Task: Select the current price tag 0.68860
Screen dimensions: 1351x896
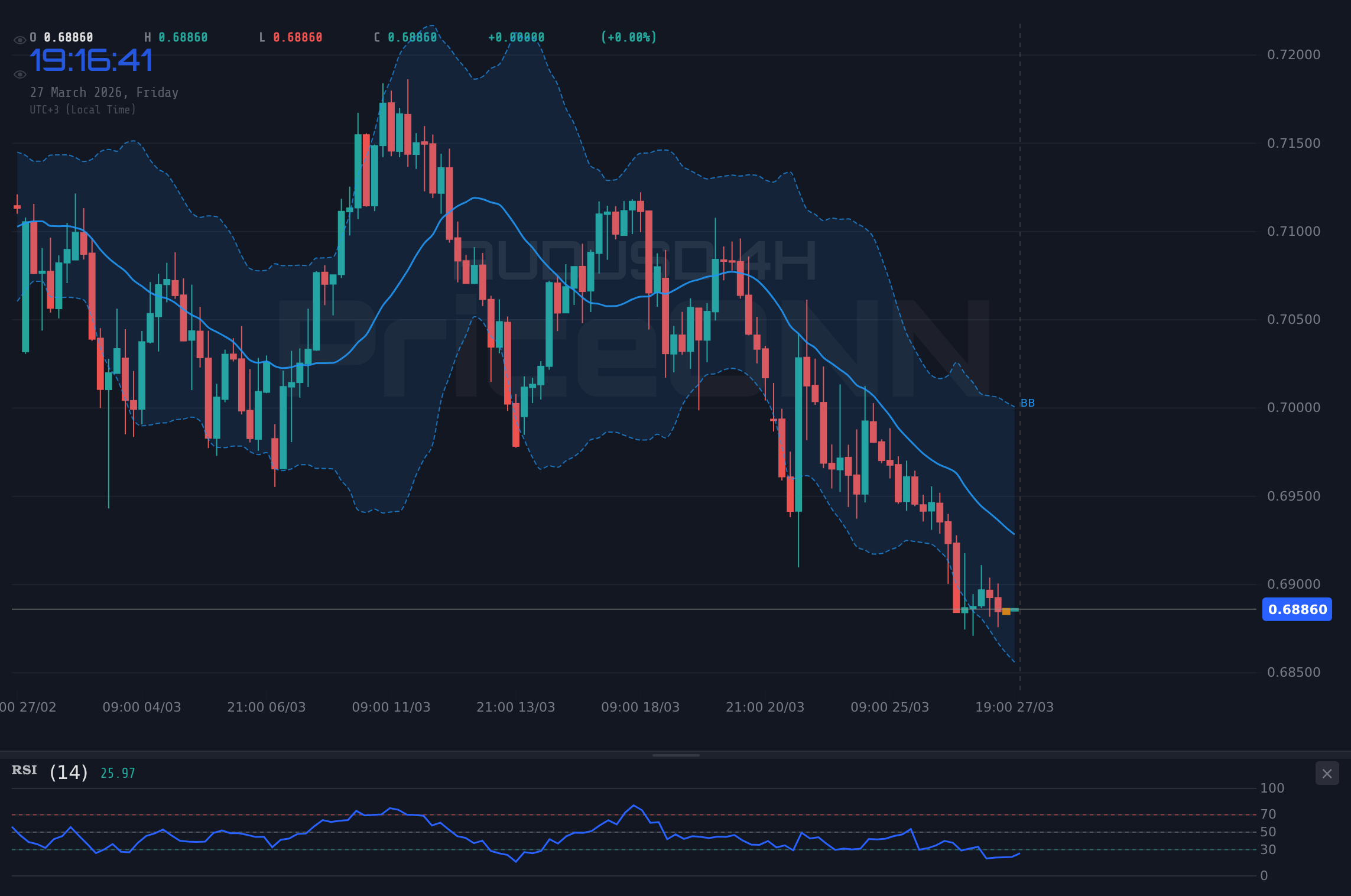Action: (1297, 609)
